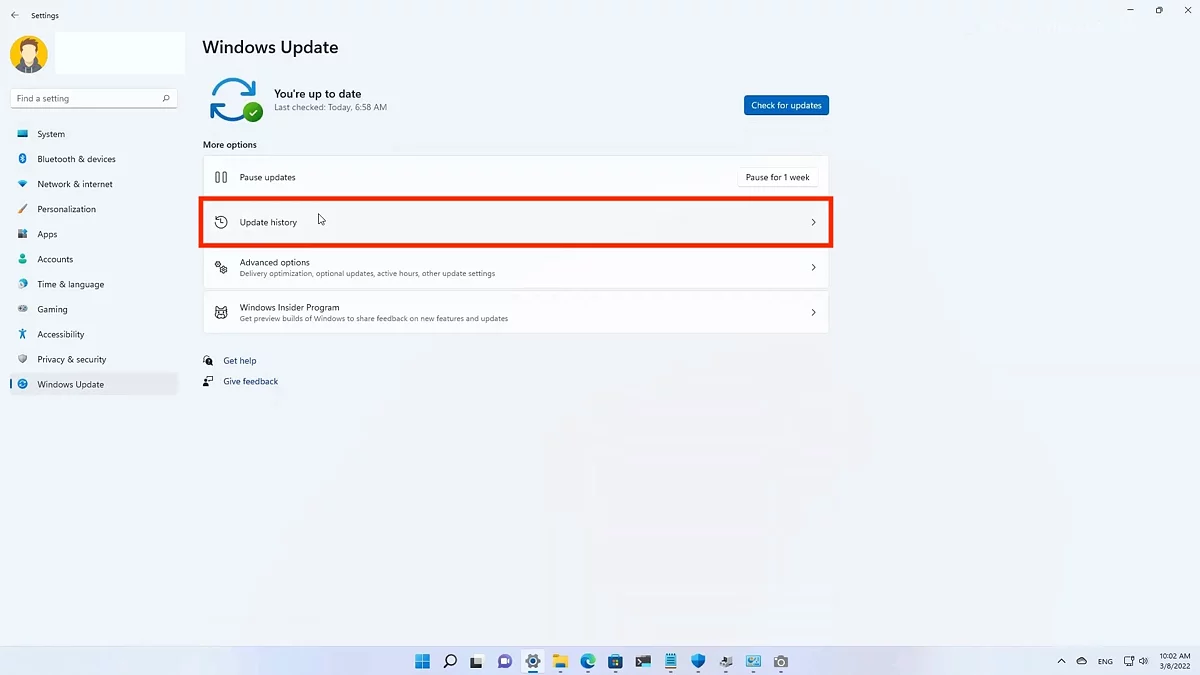The width and height of the screenshot is (1200, 675).
Task: Open Task View from the taskbar
Action: tap(478, 661)
